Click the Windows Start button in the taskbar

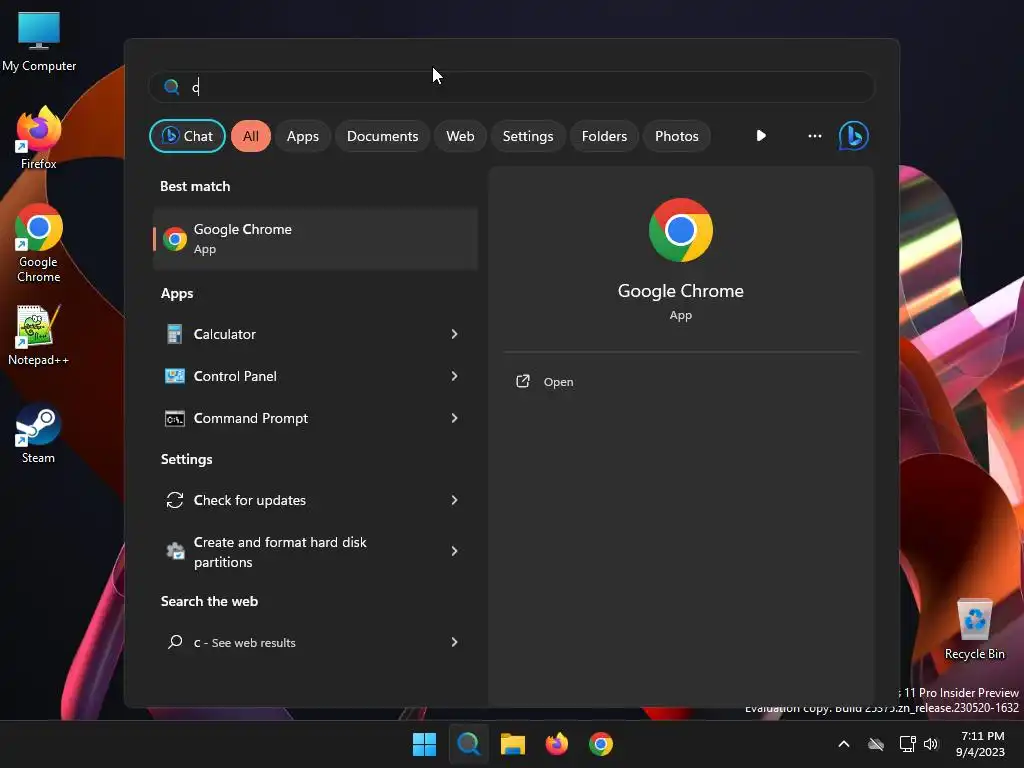tap(424, 744)
